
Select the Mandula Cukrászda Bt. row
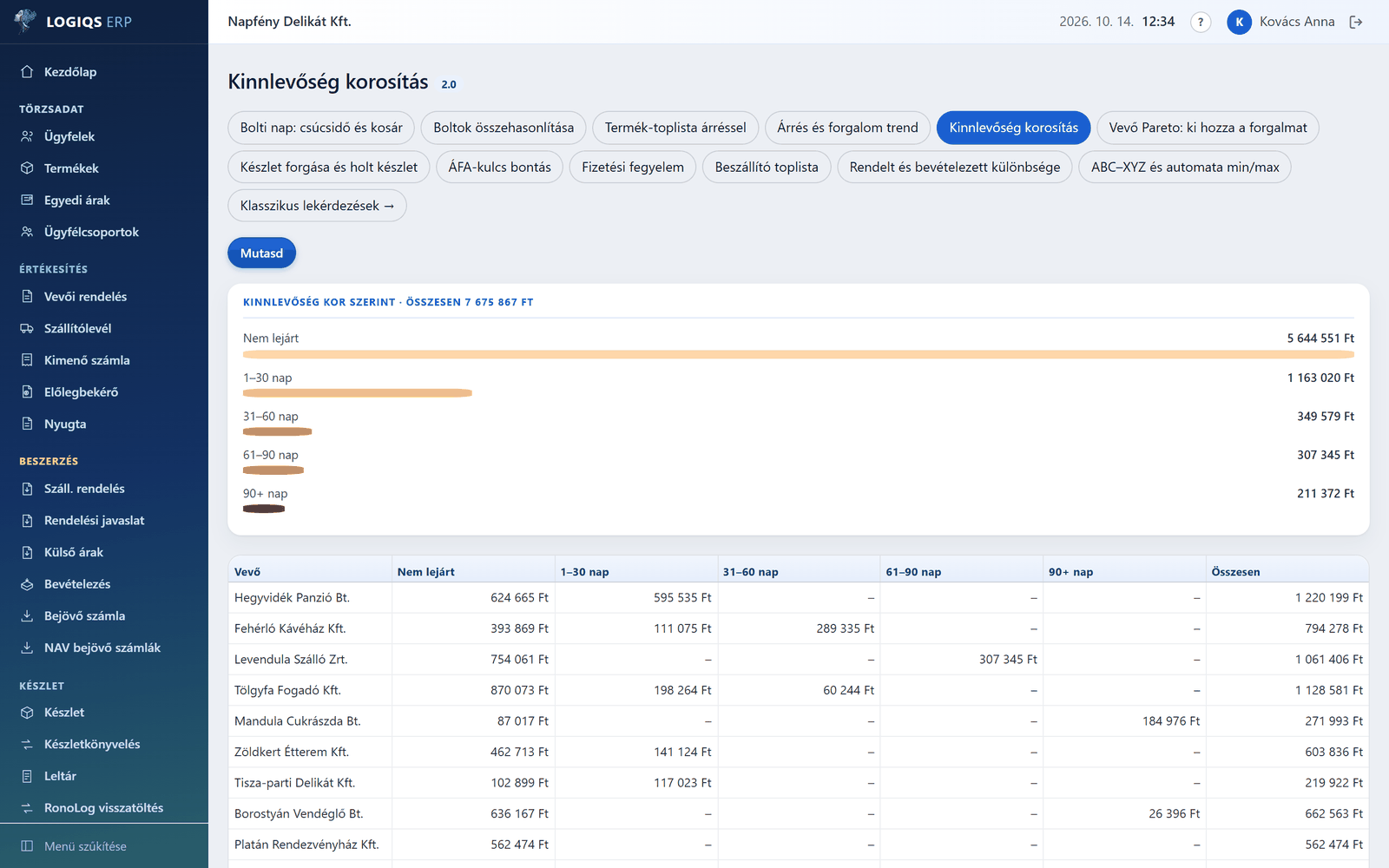tap(799, 721)
